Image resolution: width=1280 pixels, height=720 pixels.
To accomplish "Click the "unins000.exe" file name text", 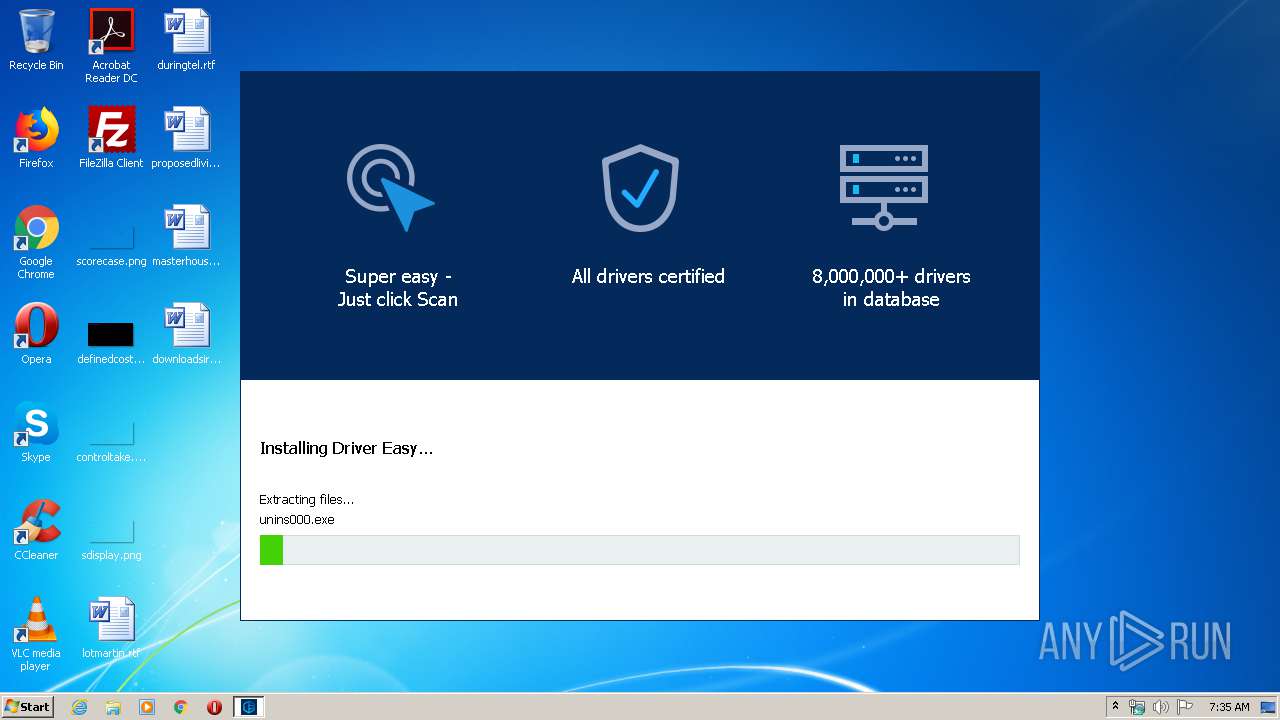I will coord(297,520).
